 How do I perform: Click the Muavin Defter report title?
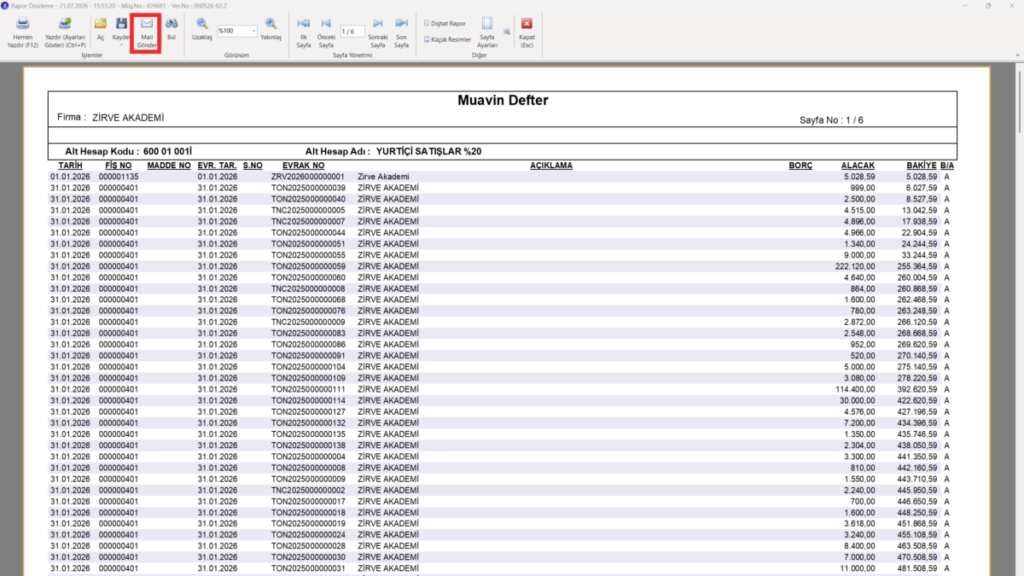[503, 101]
